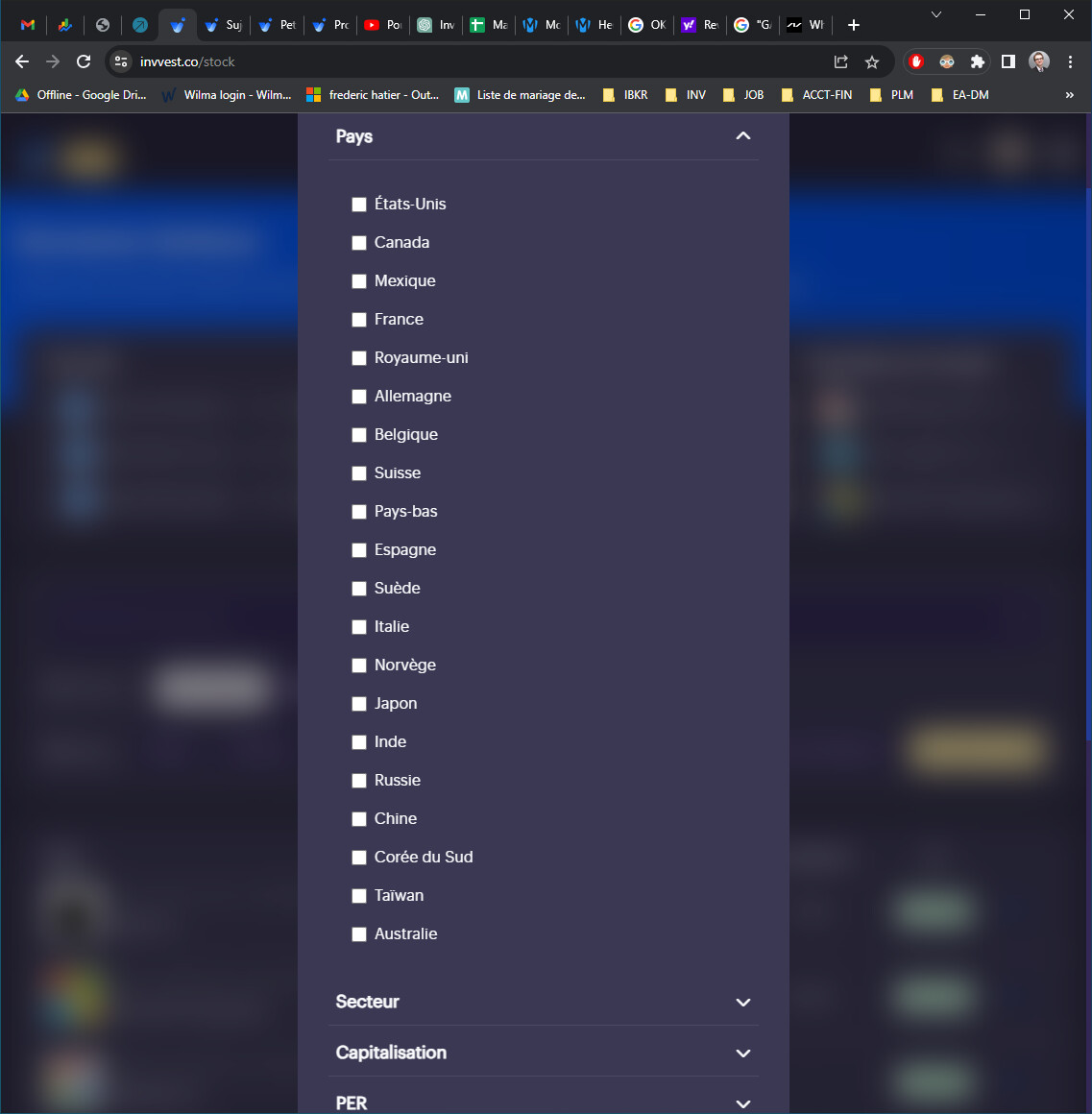
Task: Open the Wilma login bookmark
Action: coord(227,95)
